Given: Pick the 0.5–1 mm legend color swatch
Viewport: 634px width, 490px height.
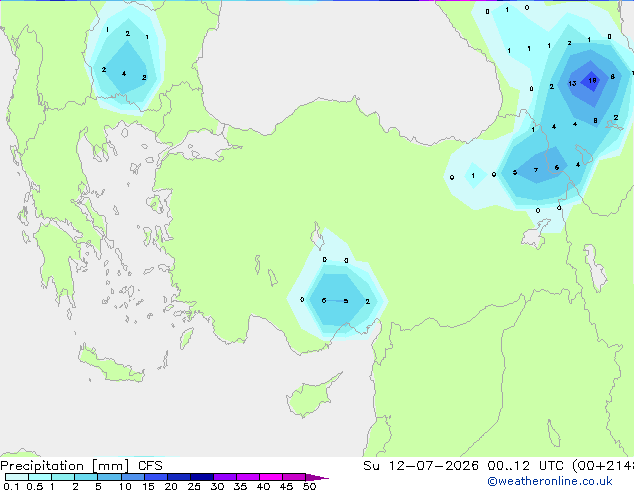Looking at the screenshot, I should coord(40,477).
